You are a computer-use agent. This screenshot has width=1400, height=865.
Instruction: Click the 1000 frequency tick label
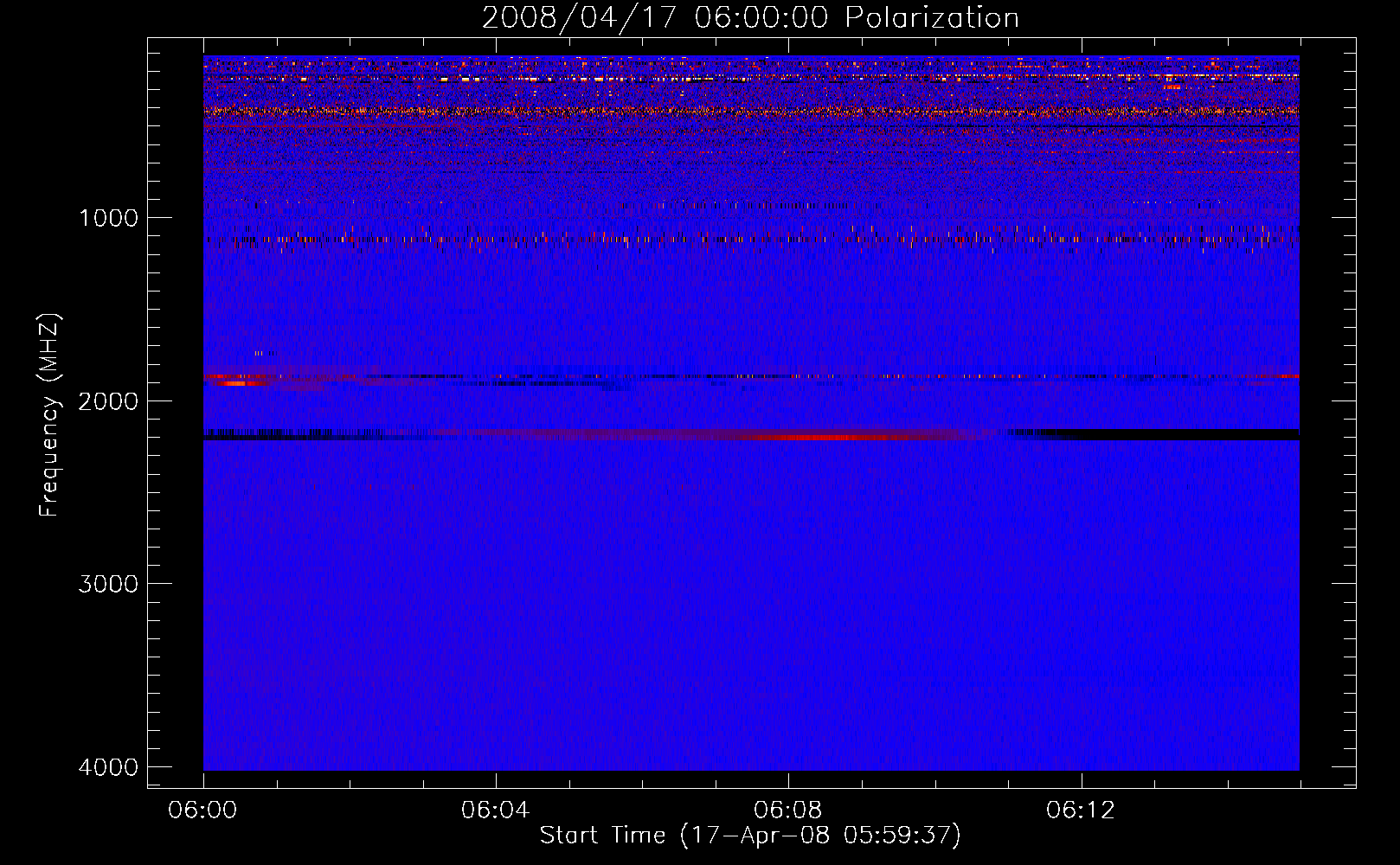click(108, 218)
